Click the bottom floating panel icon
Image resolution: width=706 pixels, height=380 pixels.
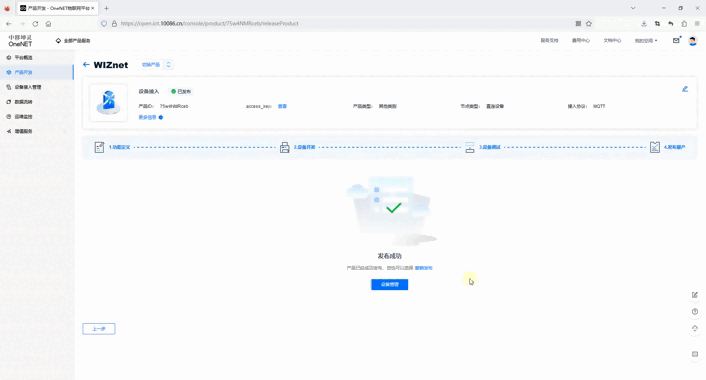695,354
